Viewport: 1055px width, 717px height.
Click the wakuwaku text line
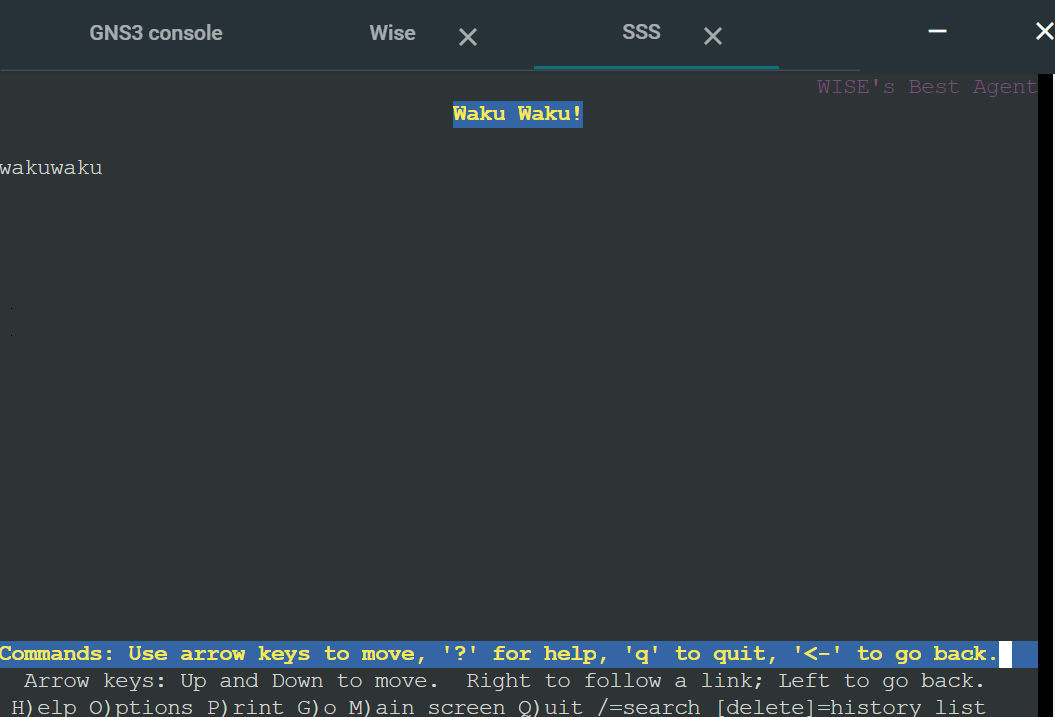[51, 167]
